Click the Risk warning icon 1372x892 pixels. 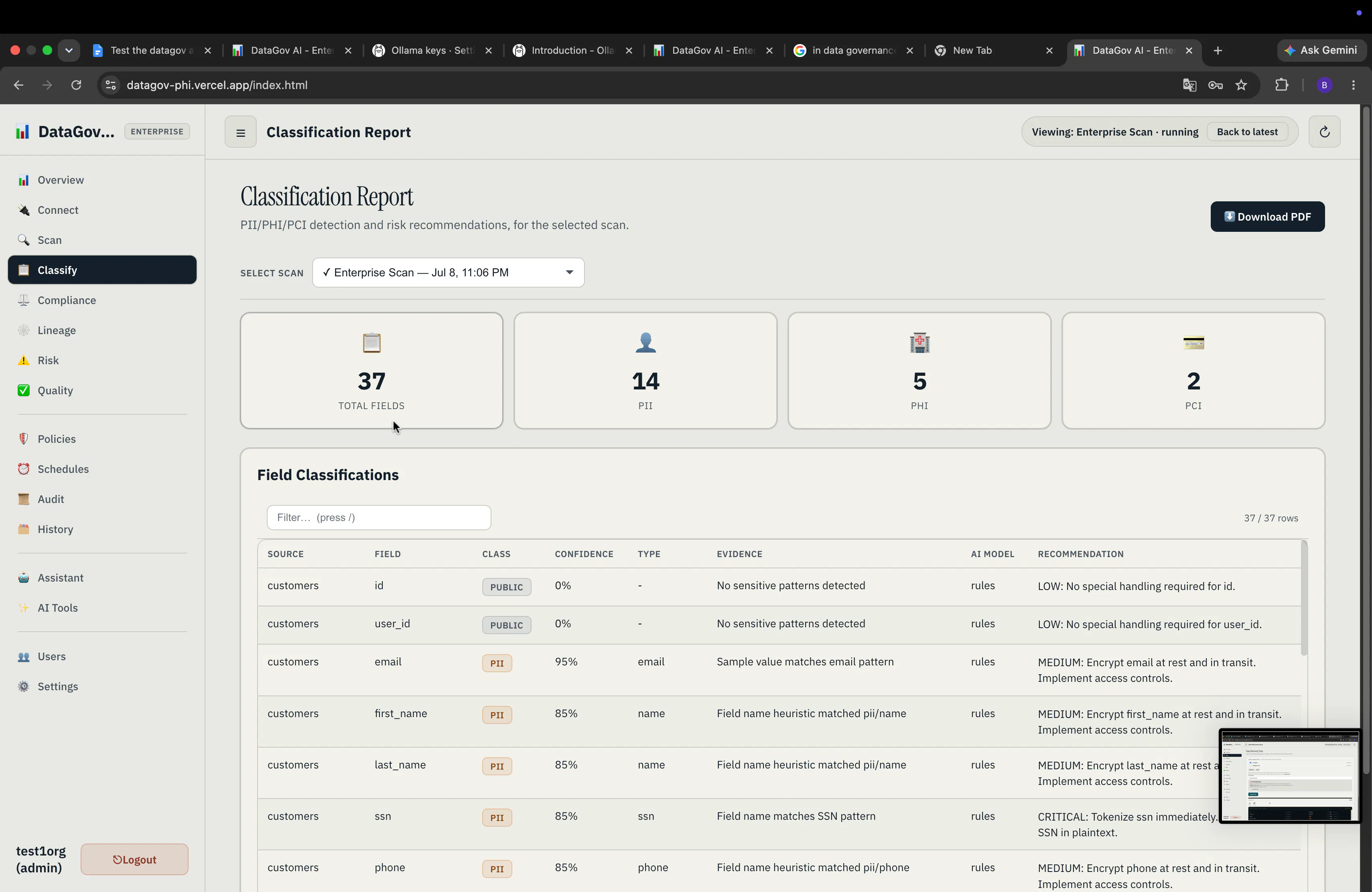24,360
